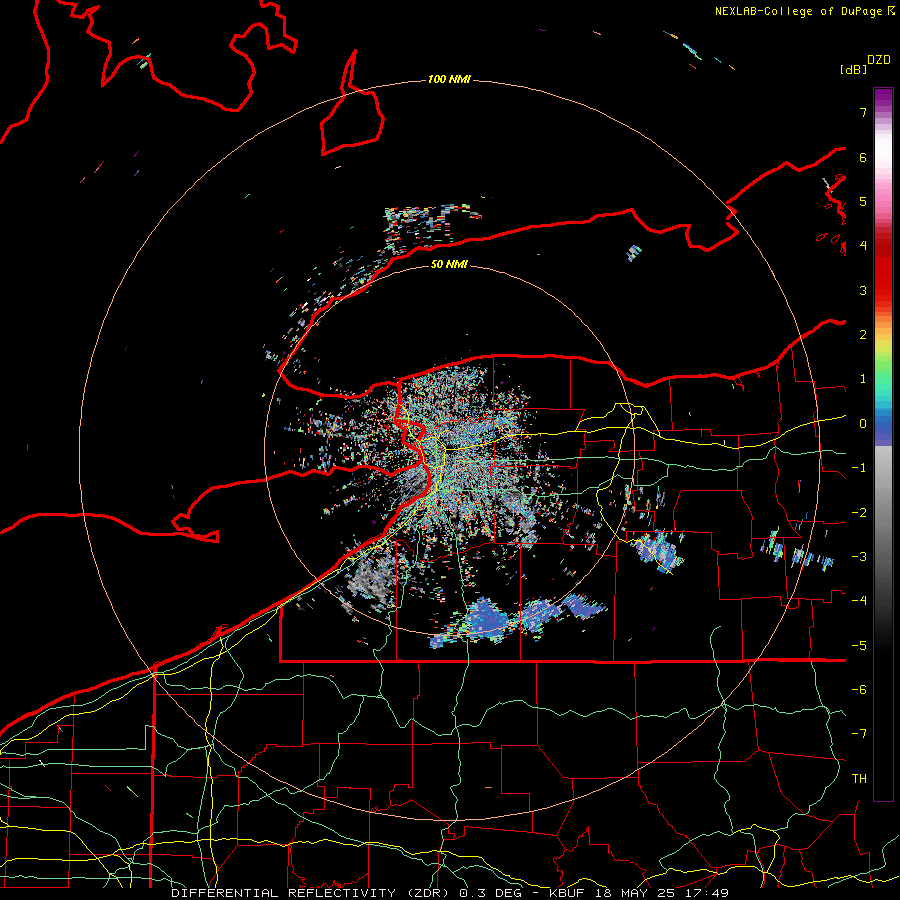Screen dimensions: 900x900
Task: Click the 5 value on the color scale
Action: click(863, 201)
